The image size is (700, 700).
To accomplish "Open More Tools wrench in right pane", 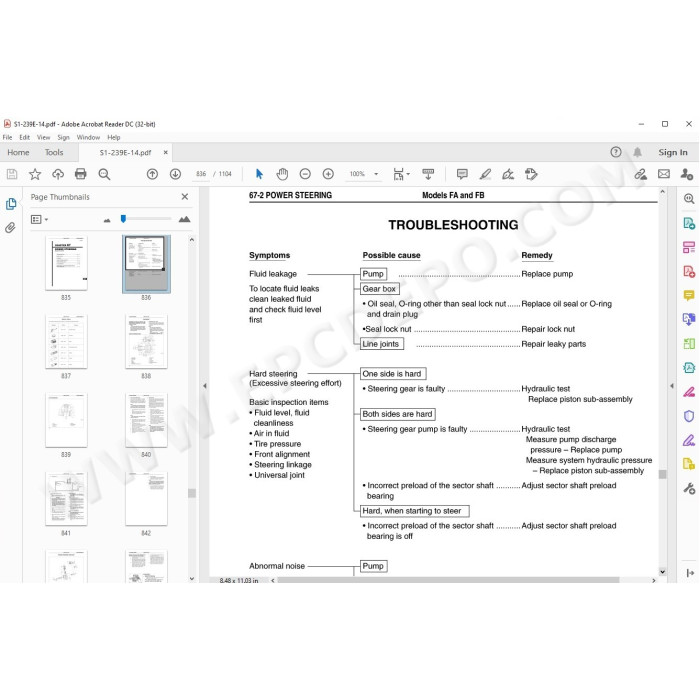I will tap(689, 488).
